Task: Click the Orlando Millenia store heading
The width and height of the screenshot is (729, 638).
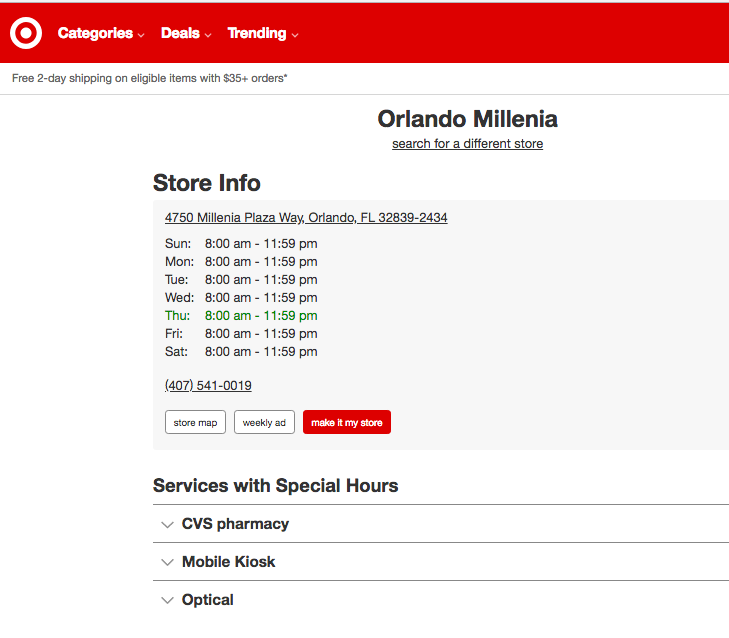Action: tap(467, 119)
